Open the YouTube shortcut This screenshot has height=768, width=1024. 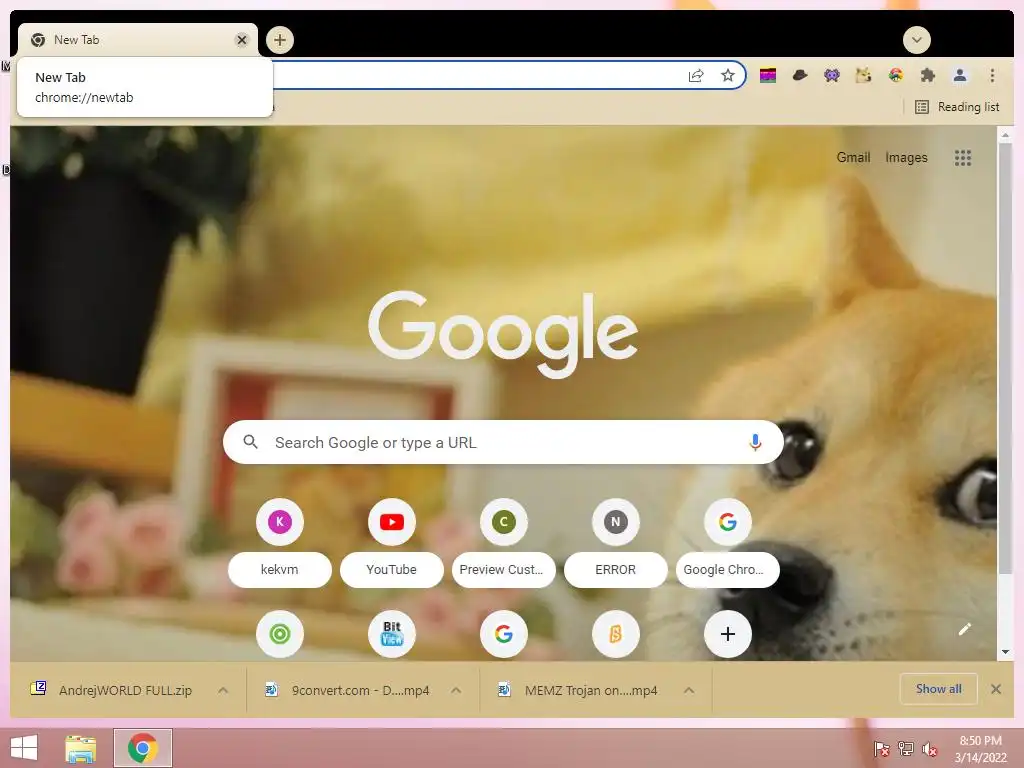[x=392, y=543]
